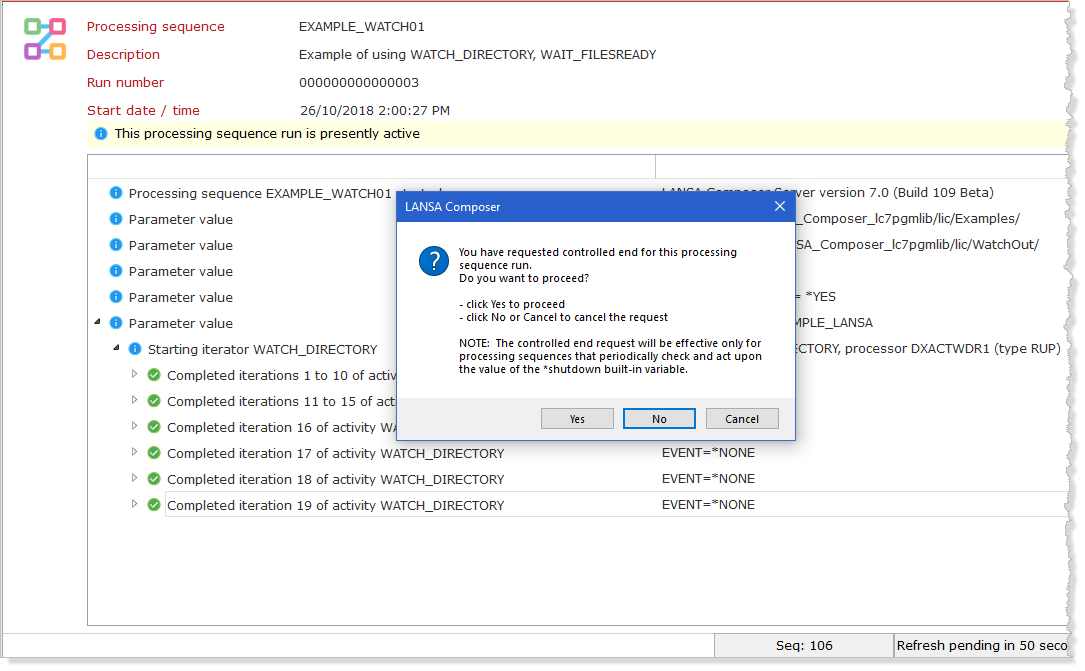Click green check icon for iteration 19
This screenshot has width=1085, height=671.
pyautogui.click(x=154, y=505)
